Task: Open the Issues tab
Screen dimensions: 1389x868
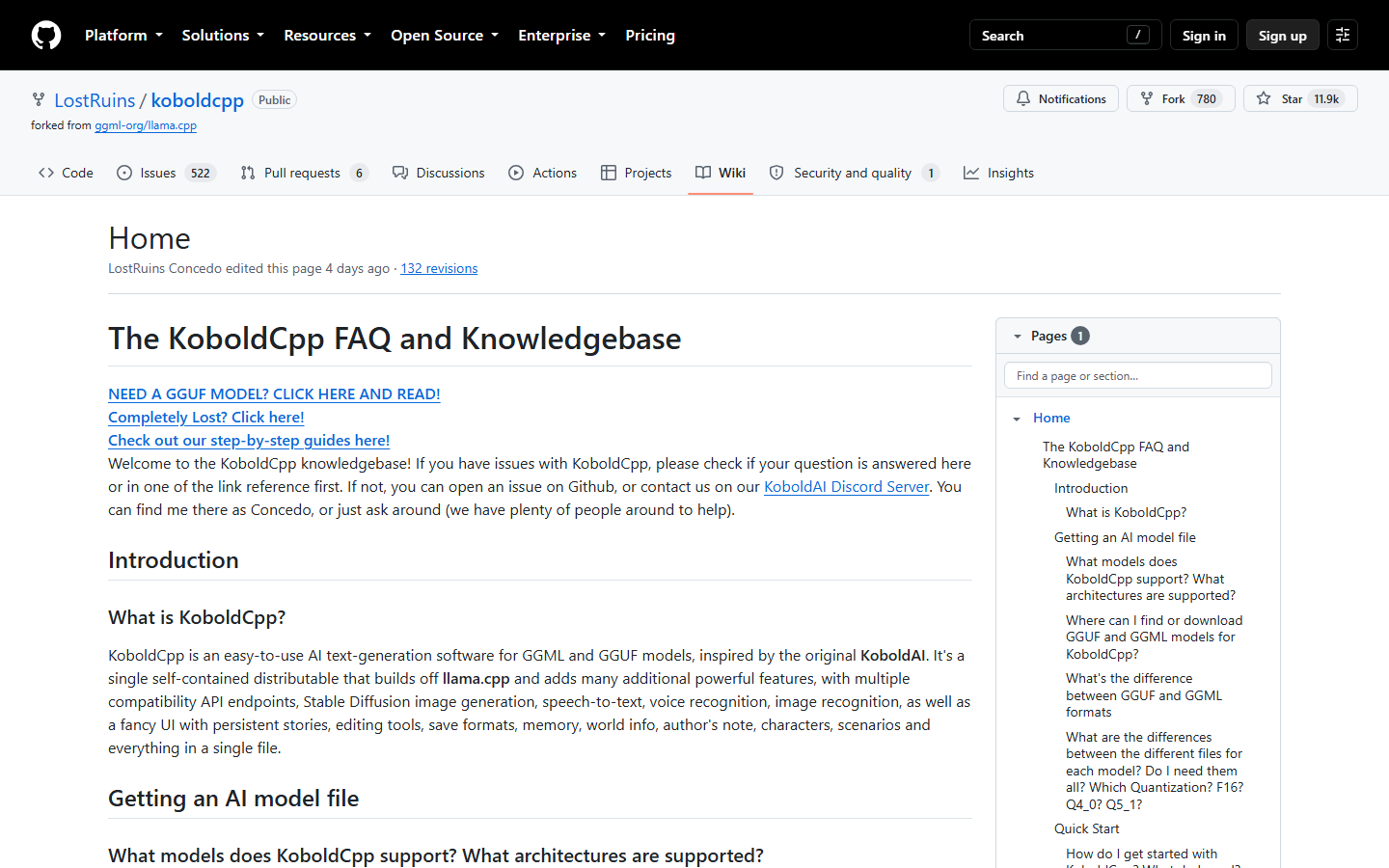Action: point(165,173)
